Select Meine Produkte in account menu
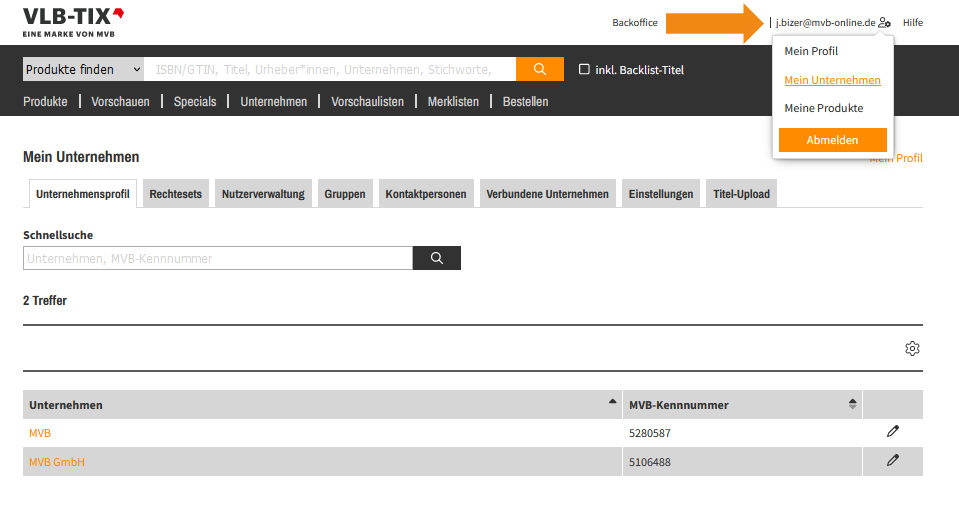Viewport: 959px width, 520px height. (824, 108)
